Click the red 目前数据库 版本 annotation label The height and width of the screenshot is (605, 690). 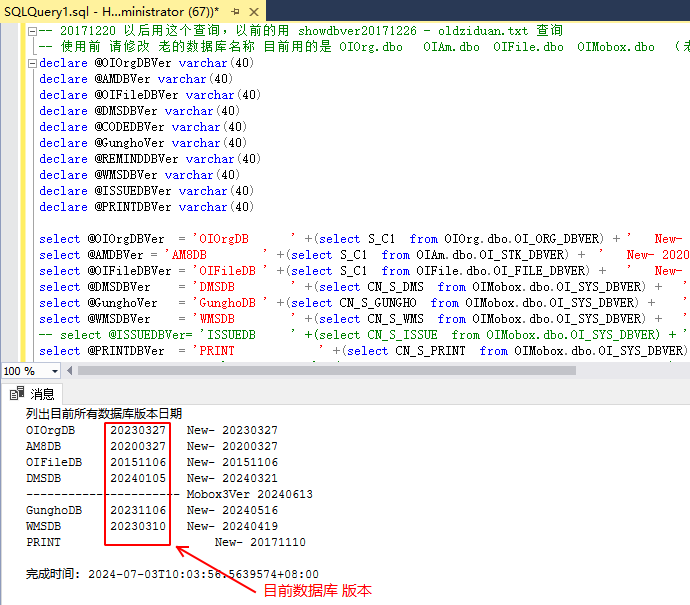pyautogui.click(x=317, y=591)
